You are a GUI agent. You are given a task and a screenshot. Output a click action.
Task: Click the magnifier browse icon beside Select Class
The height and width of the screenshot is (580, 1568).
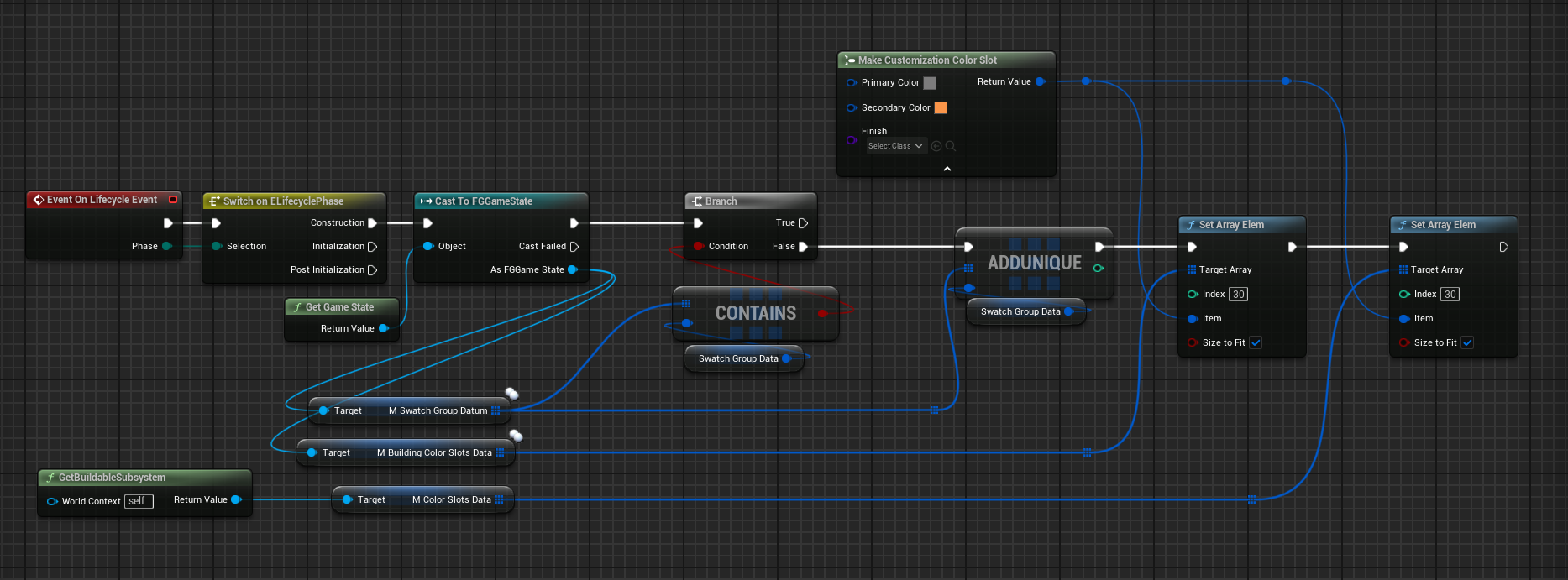(x=951, y=146)
